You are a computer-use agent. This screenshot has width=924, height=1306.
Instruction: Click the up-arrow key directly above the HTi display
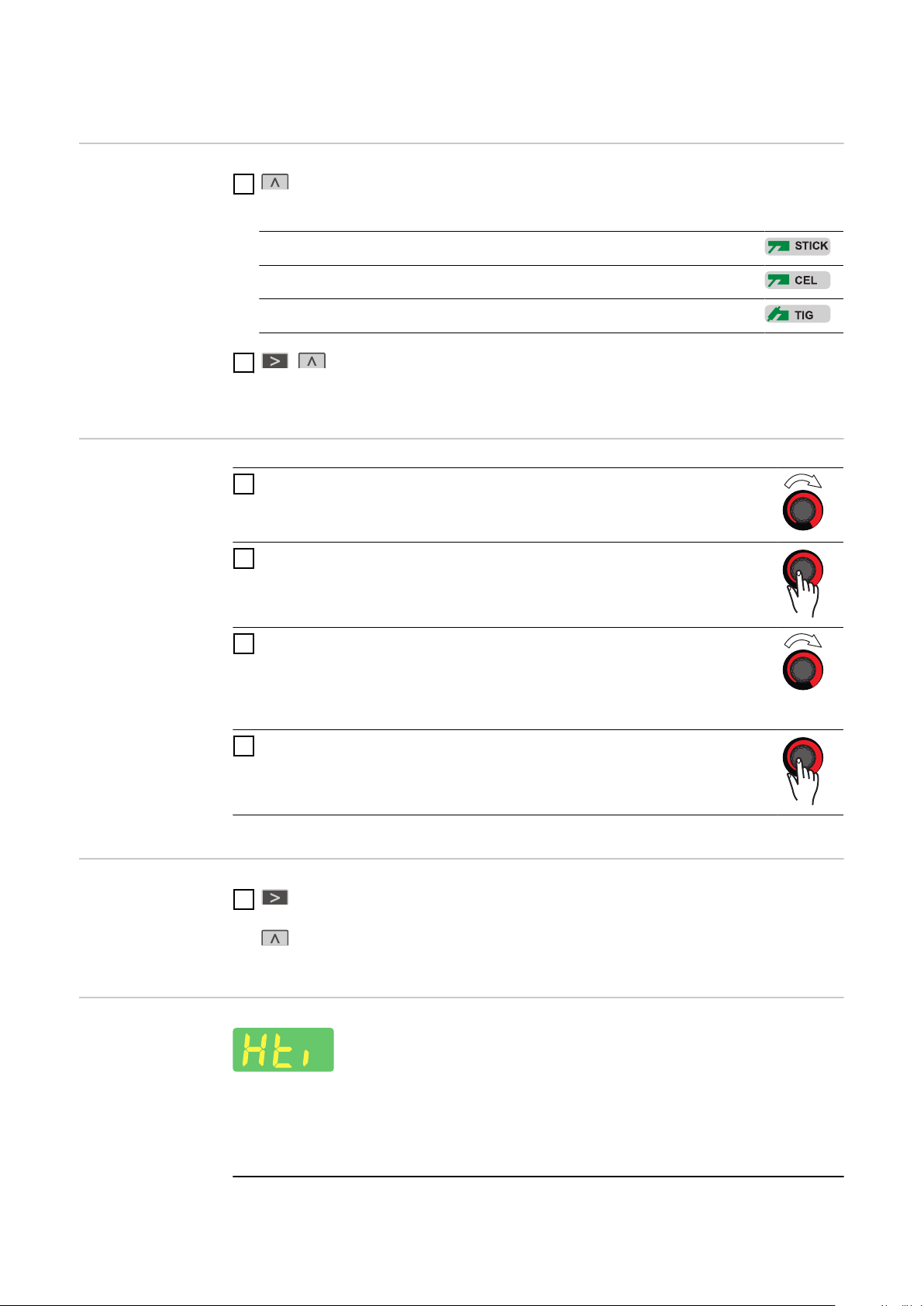point(275,938)
